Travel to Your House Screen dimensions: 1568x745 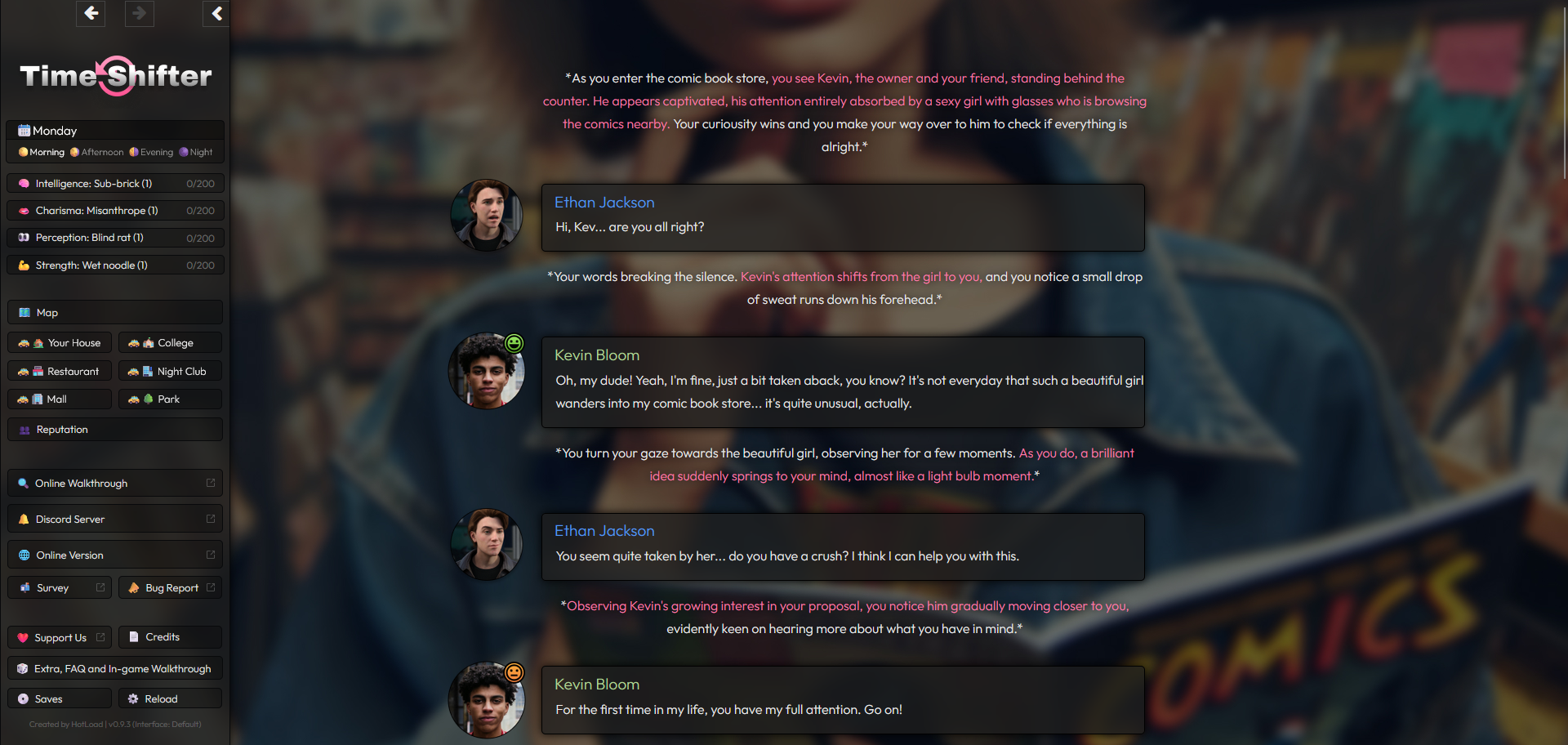tap(60, 343)
